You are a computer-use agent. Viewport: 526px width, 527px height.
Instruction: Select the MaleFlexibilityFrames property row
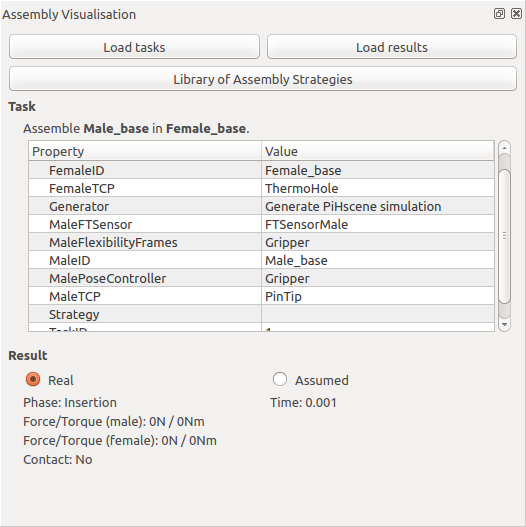(261, 242)
